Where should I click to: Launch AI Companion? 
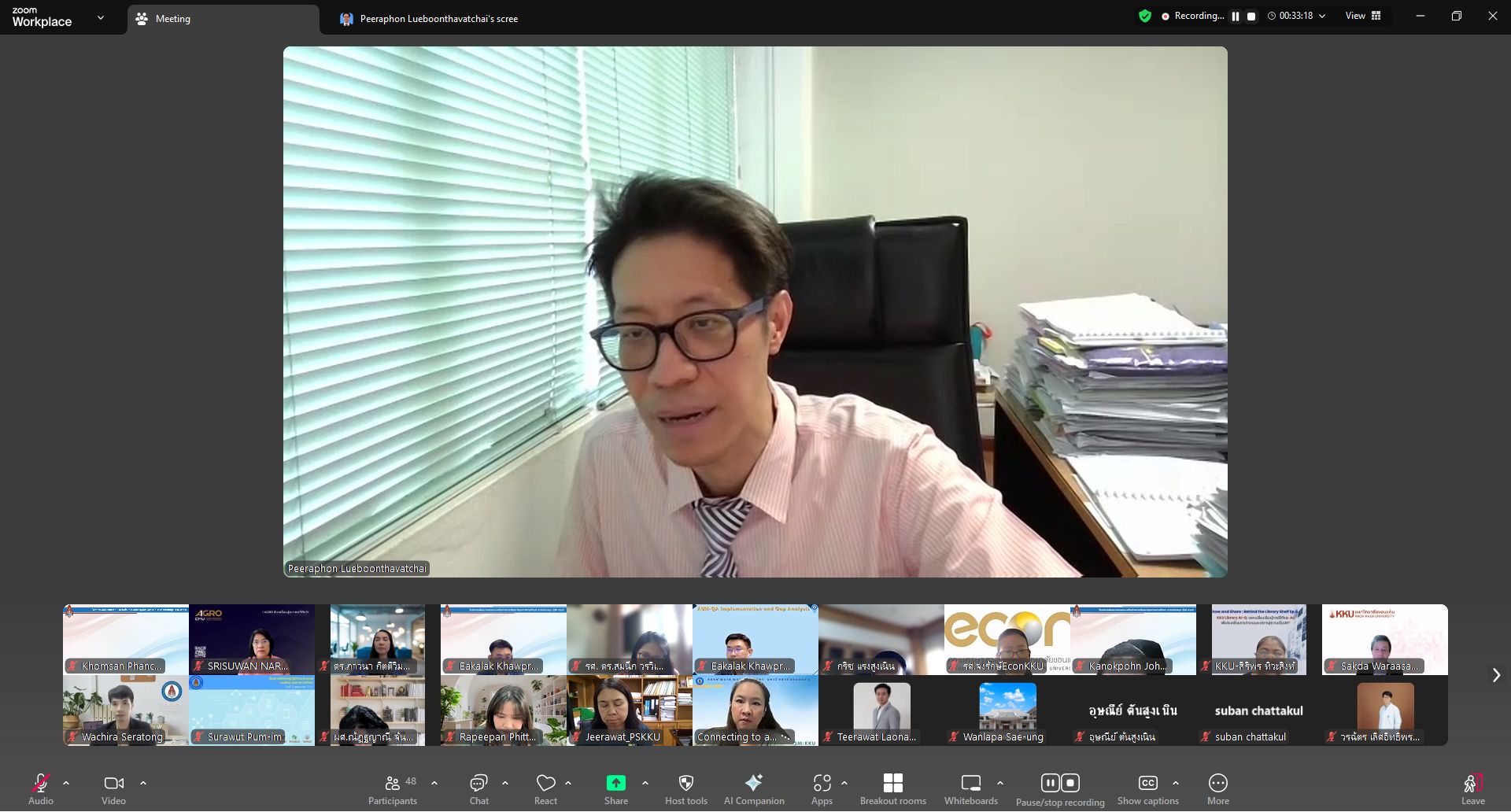click(753, 789)
